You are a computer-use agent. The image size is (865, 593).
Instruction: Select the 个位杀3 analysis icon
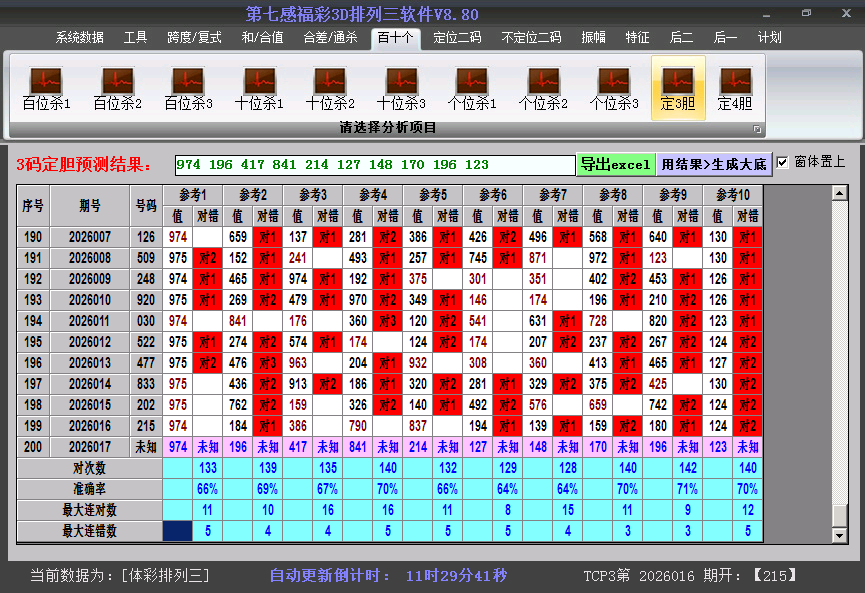(614, 88)
